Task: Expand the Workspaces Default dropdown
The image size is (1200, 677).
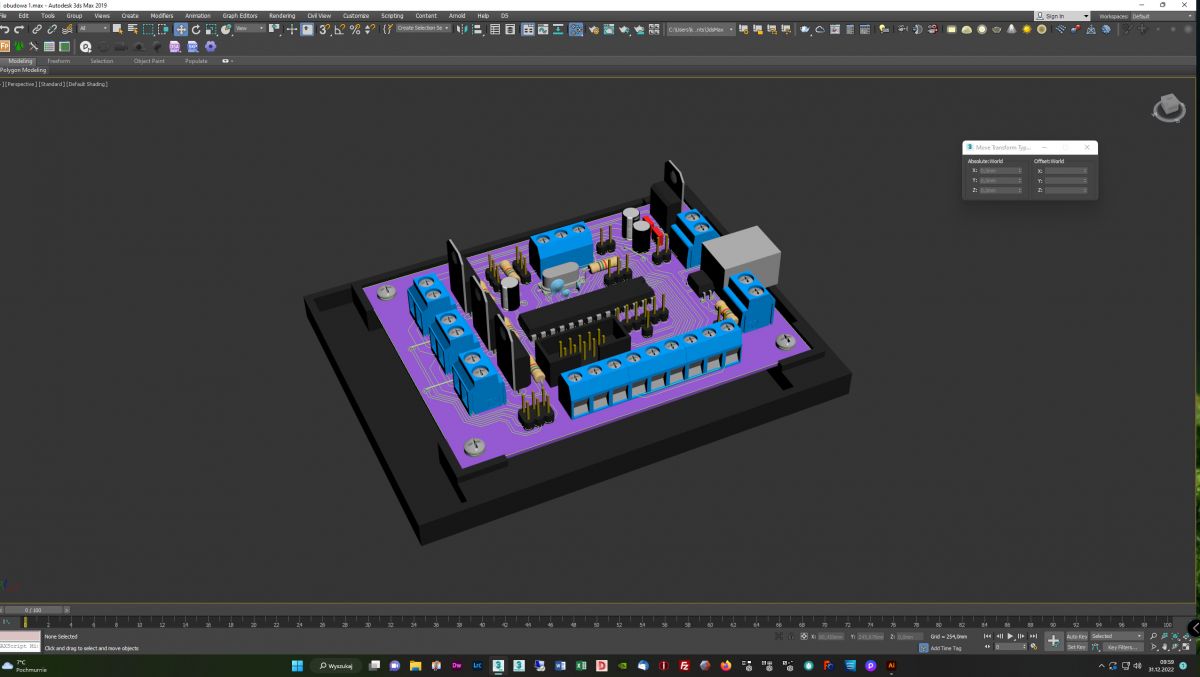Action: [1160, 16]
